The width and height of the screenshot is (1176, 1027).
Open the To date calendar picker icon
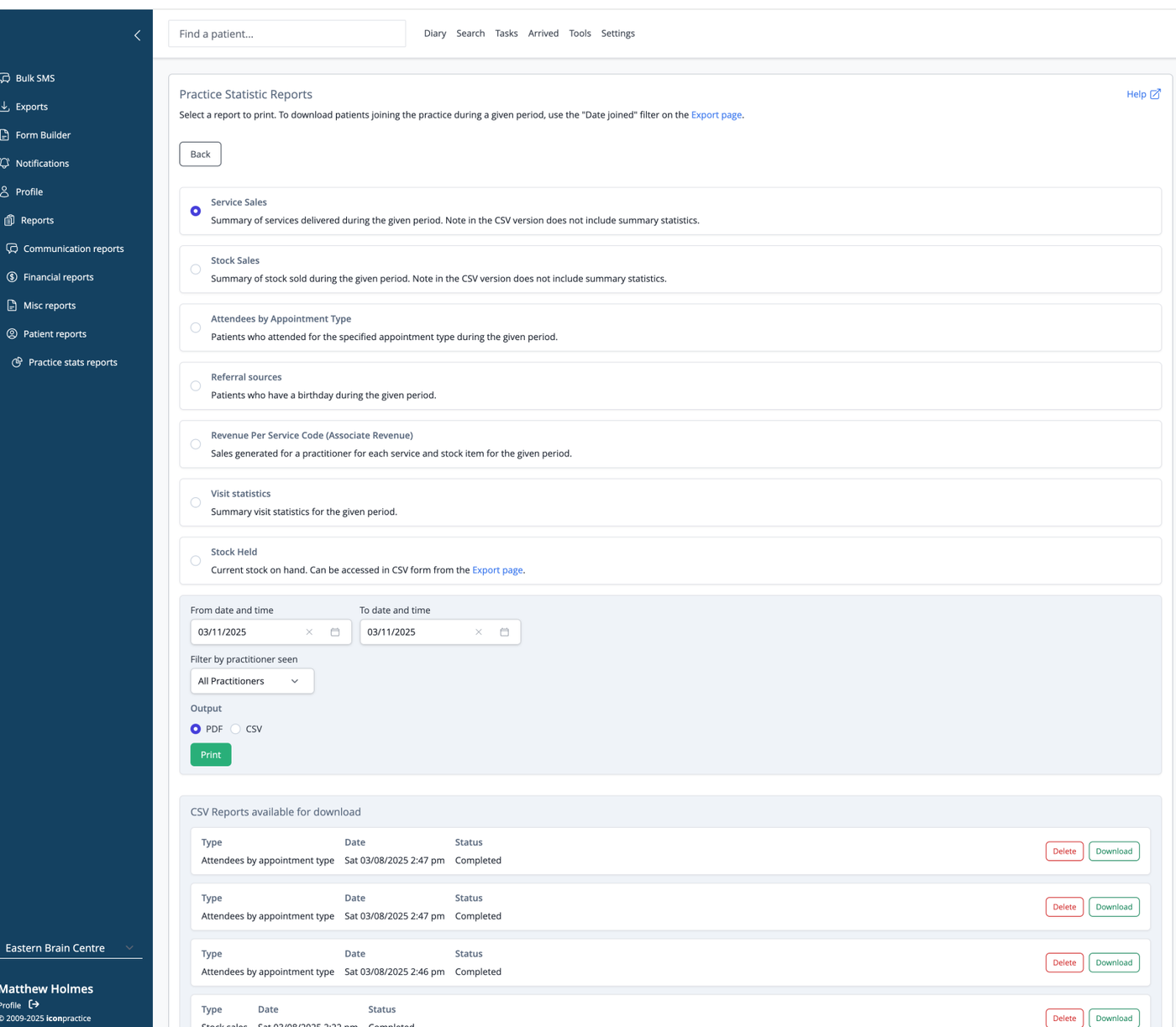[505, 632]
